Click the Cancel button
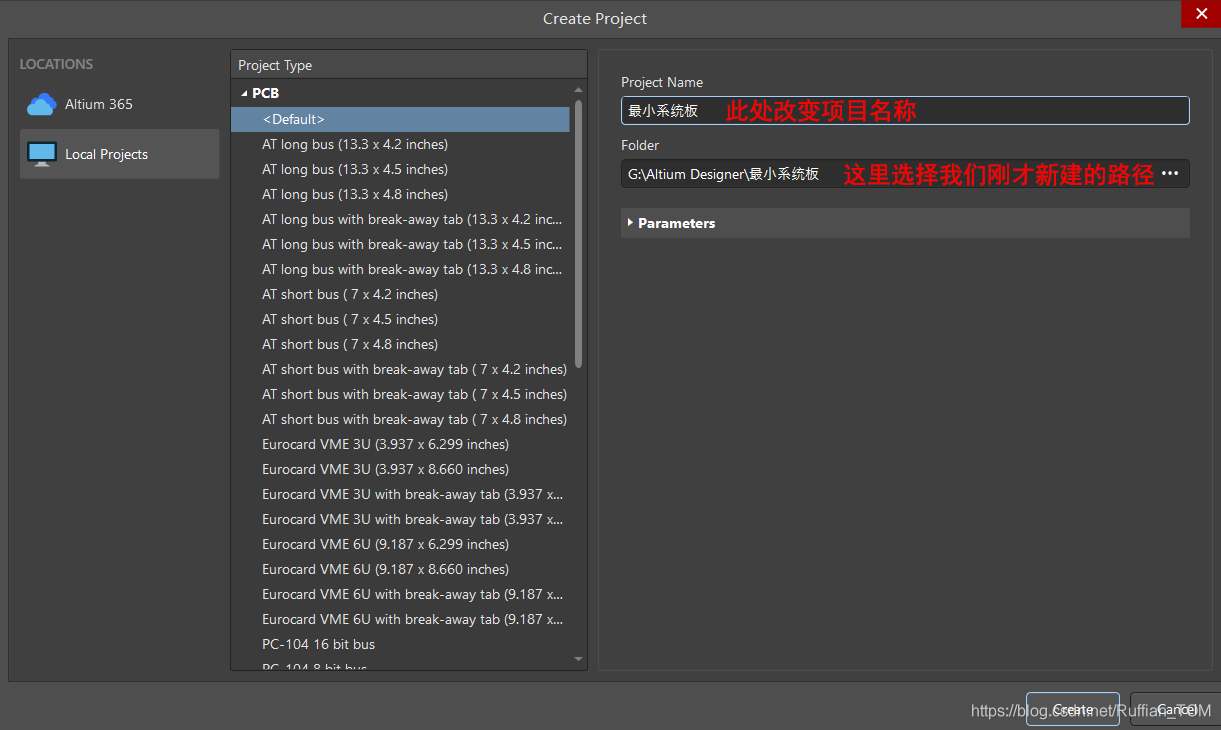The width and height of the screenshot is (1221, 730). click(x=1175, y=709)
